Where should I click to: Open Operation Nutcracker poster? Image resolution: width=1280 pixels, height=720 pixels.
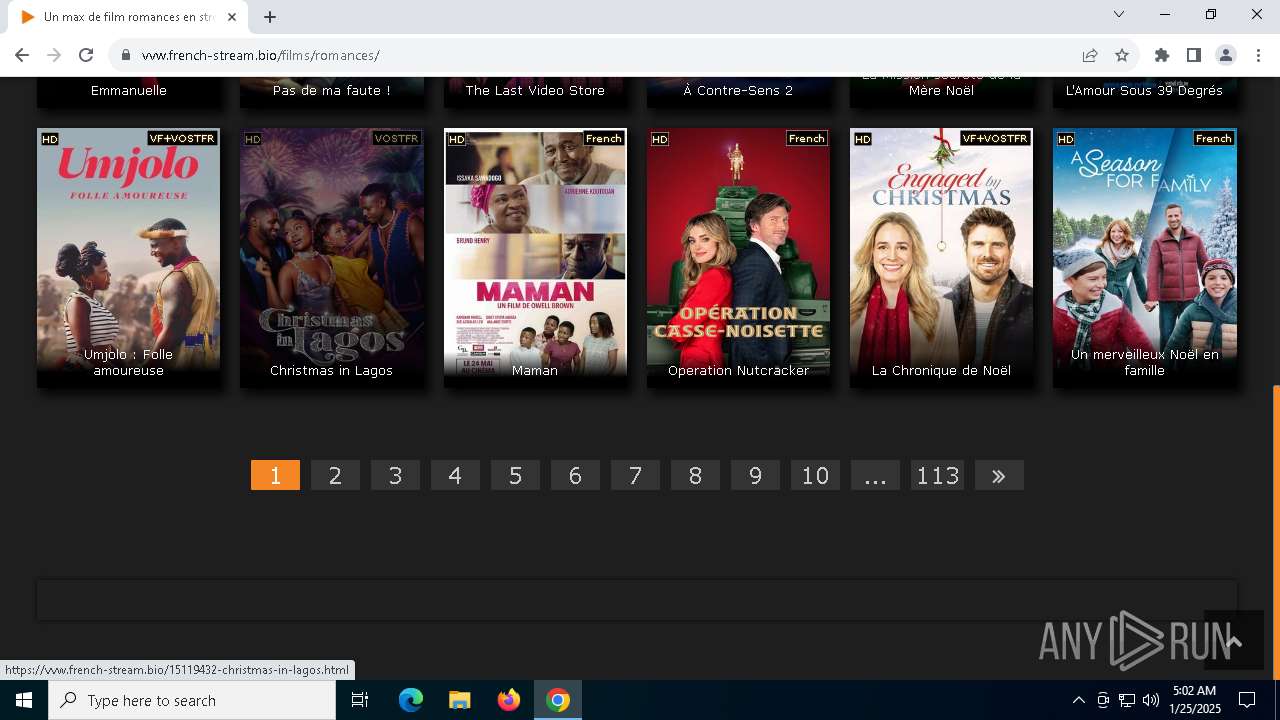click(x=738, y=258)
